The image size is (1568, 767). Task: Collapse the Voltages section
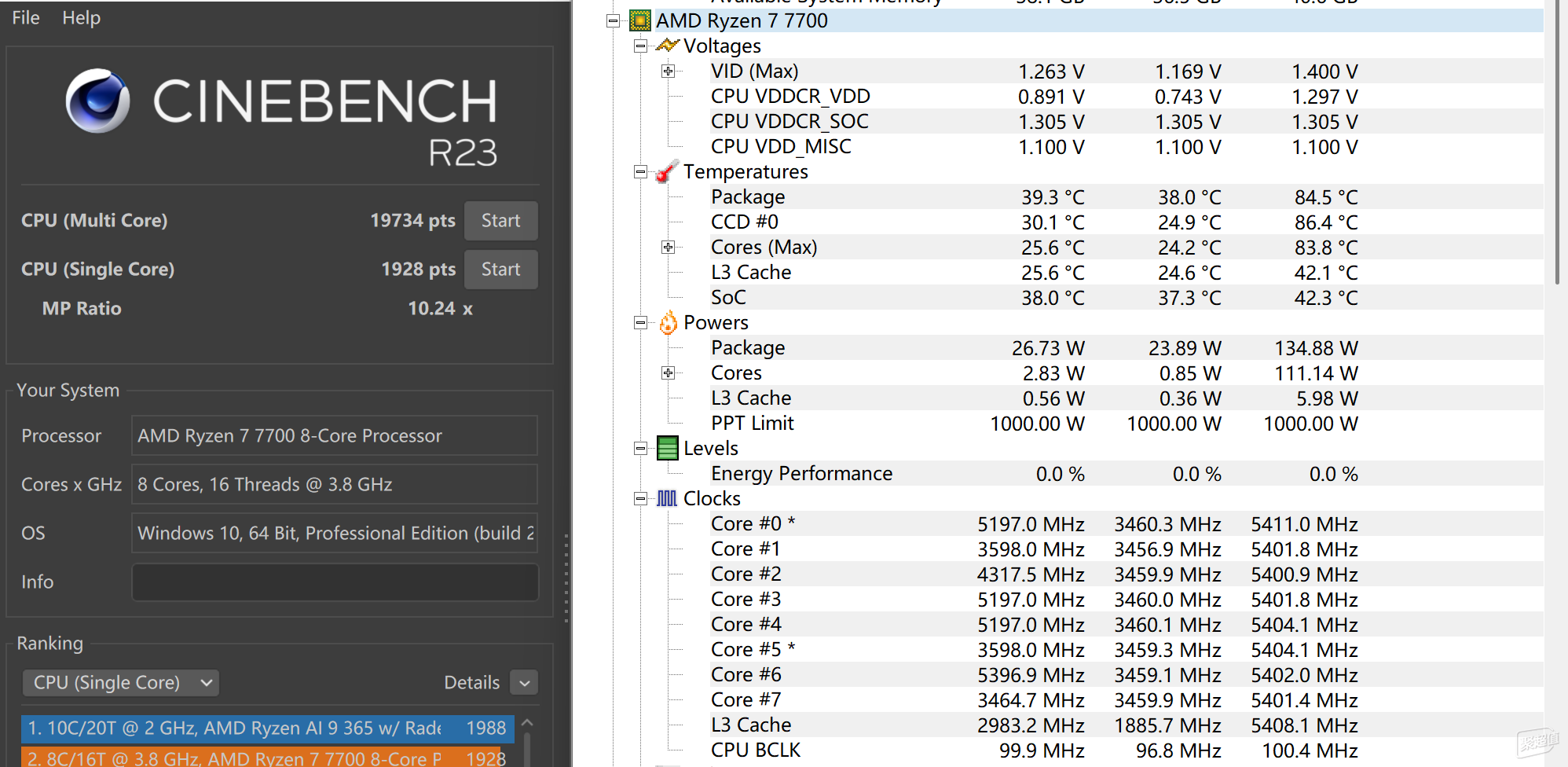point(640,46)
